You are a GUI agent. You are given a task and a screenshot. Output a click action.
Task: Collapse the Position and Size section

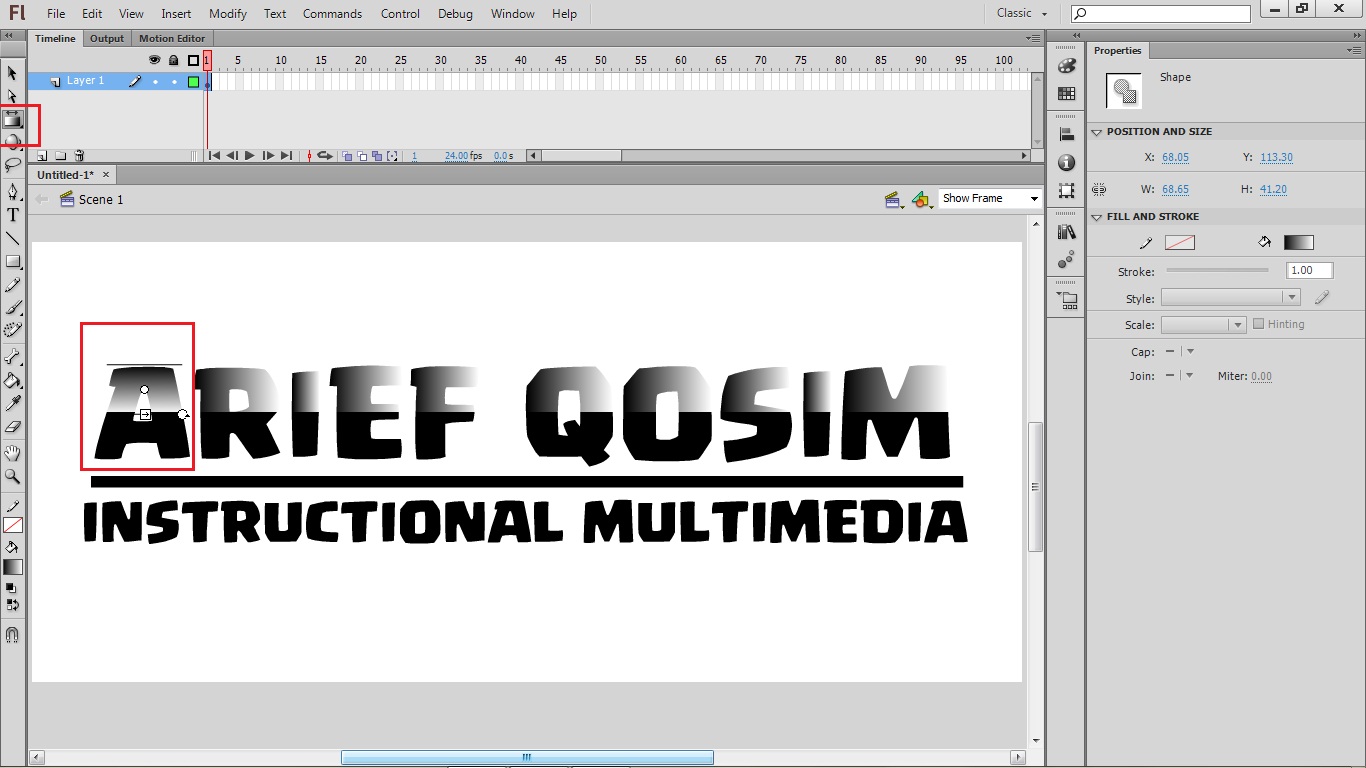point(1097,132)
